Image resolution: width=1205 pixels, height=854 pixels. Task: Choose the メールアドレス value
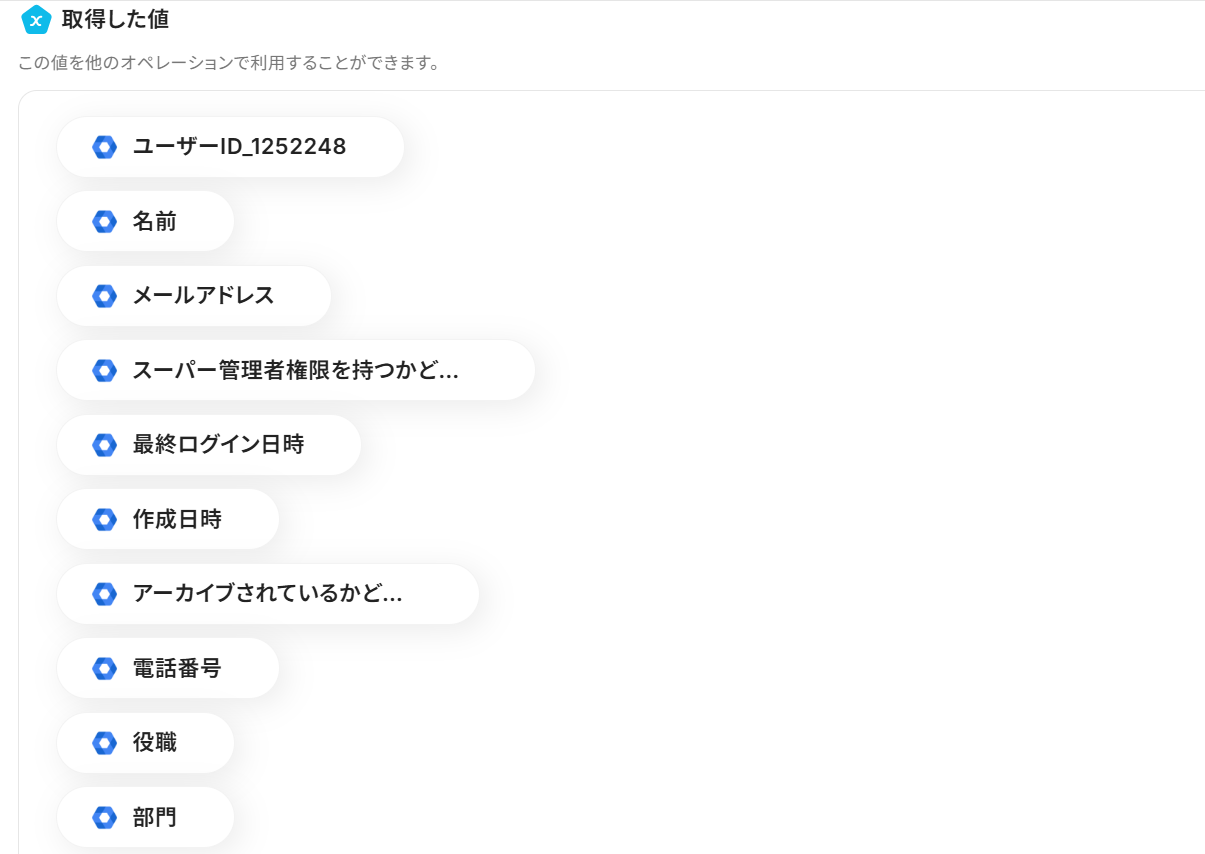point(204,296)
